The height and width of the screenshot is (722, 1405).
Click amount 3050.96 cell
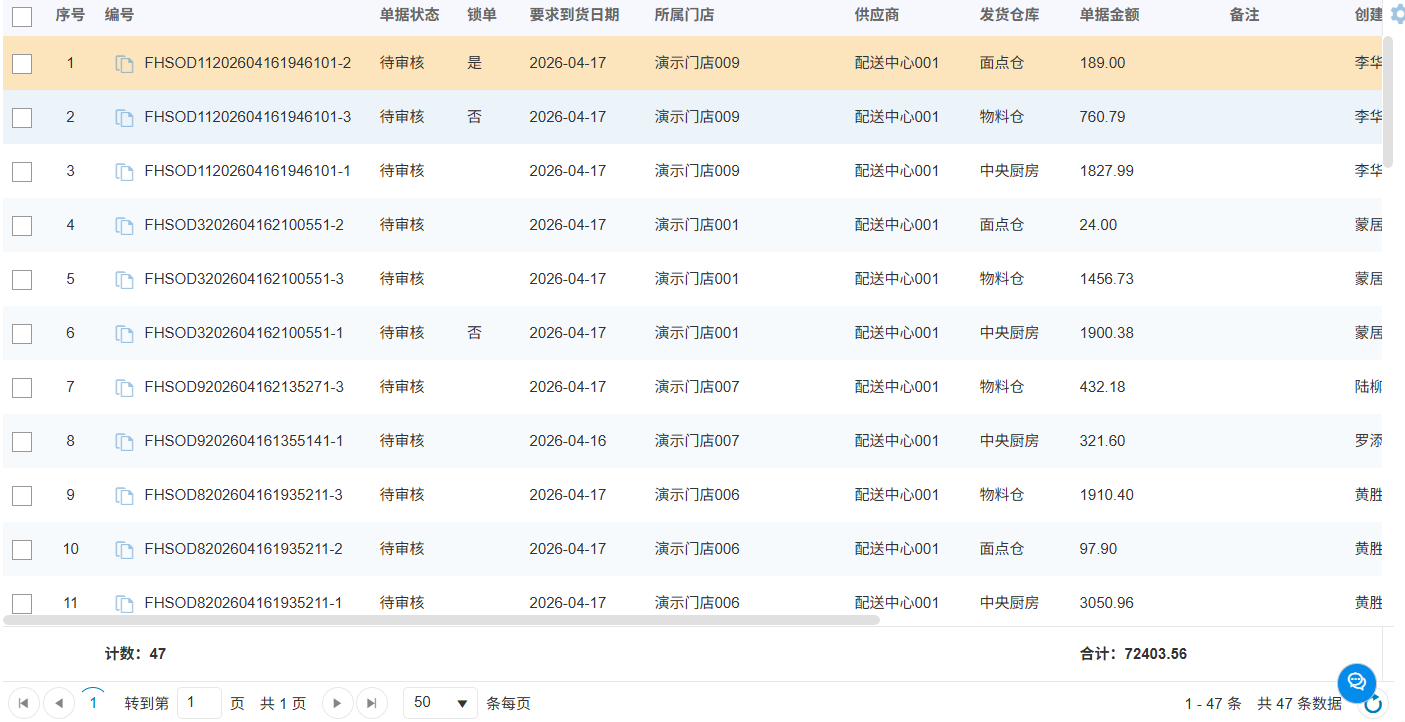pyautogui.click(x=1107, y=603)
